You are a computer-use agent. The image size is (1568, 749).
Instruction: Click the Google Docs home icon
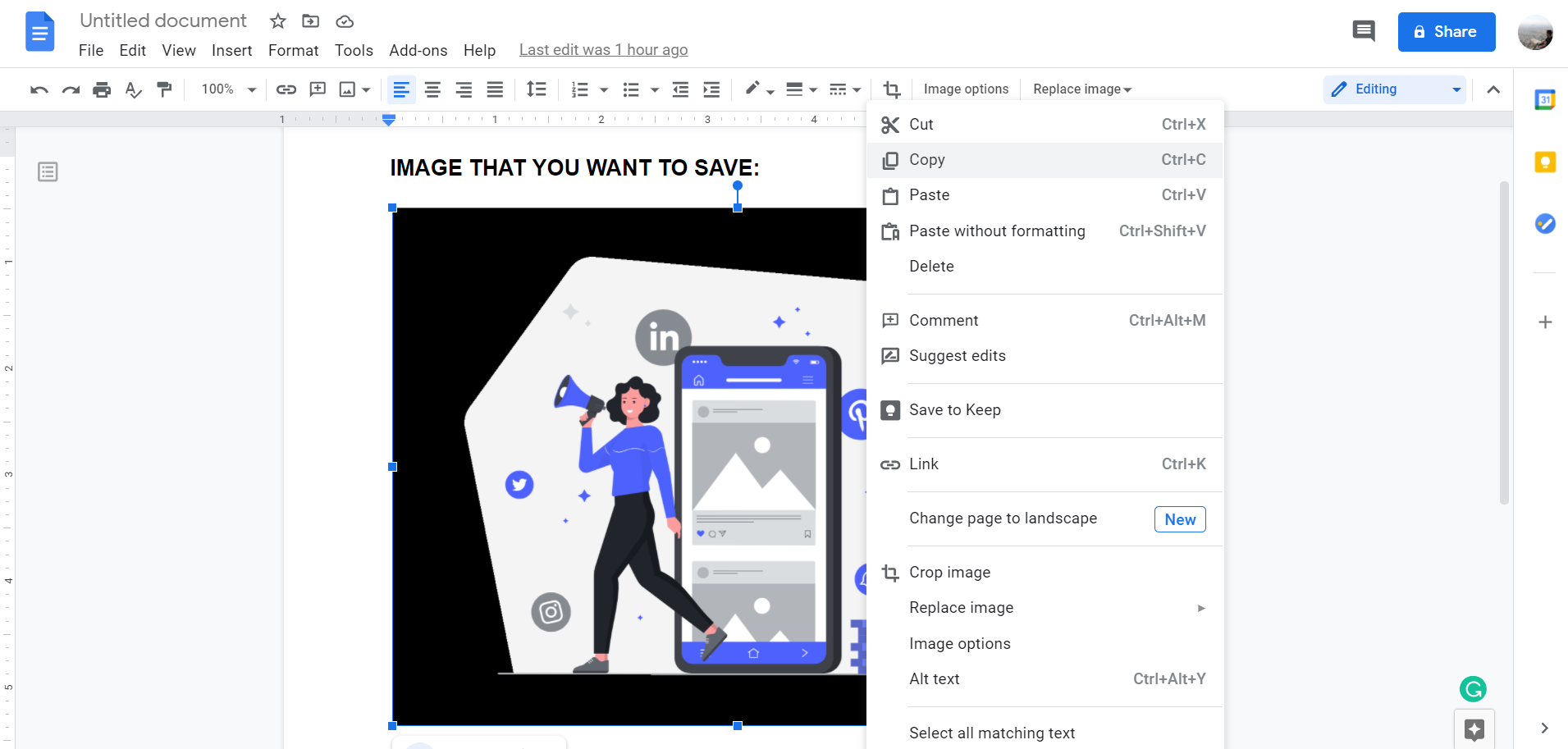[x=39, y=32]
